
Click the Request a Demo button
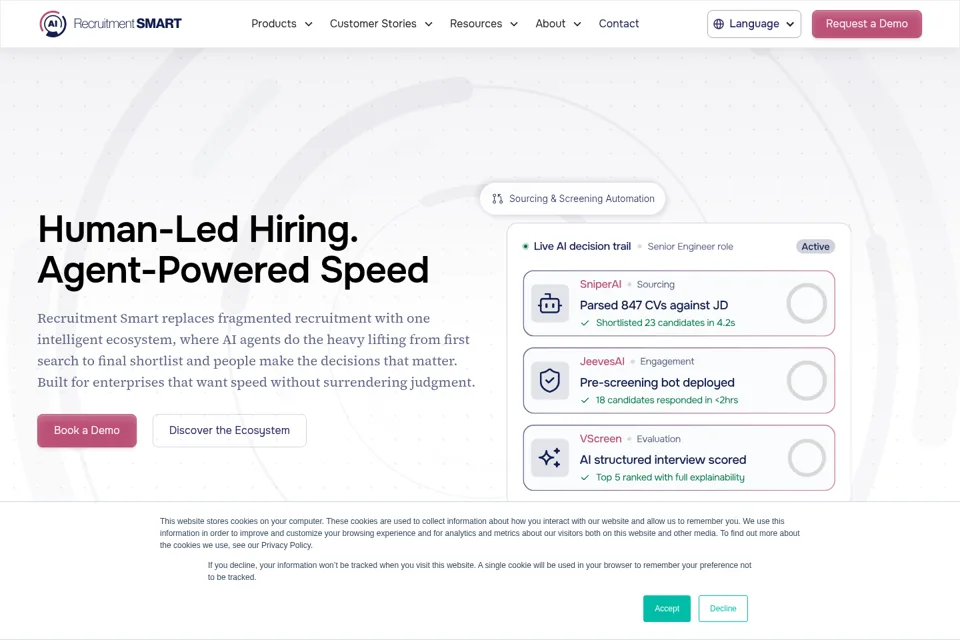point(866,24)
